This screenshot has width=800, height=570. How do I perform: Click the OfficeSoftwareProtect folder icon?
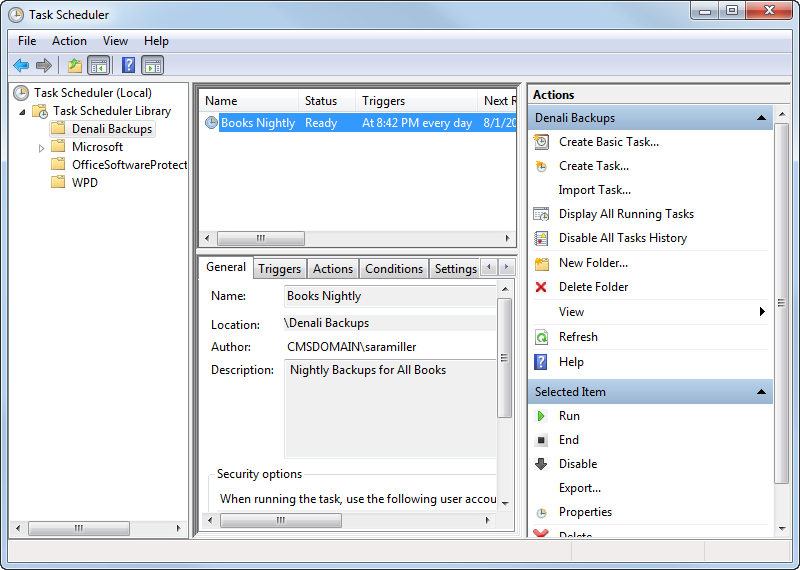(x=58, y=164)
